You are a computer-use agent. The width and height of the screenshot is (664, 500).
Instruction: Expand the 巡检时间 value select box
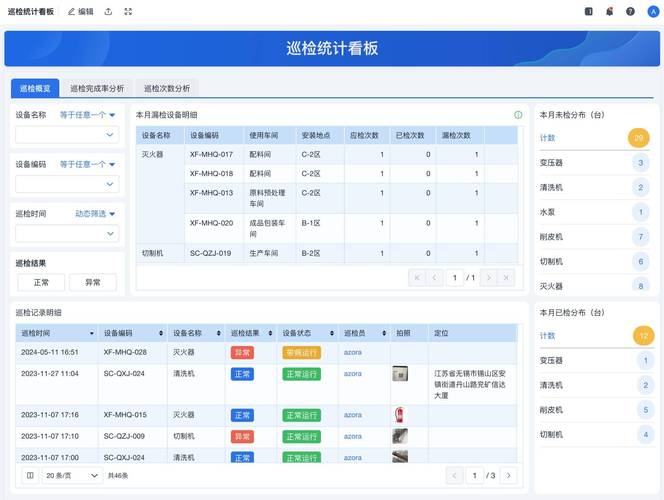click(67, 234)
